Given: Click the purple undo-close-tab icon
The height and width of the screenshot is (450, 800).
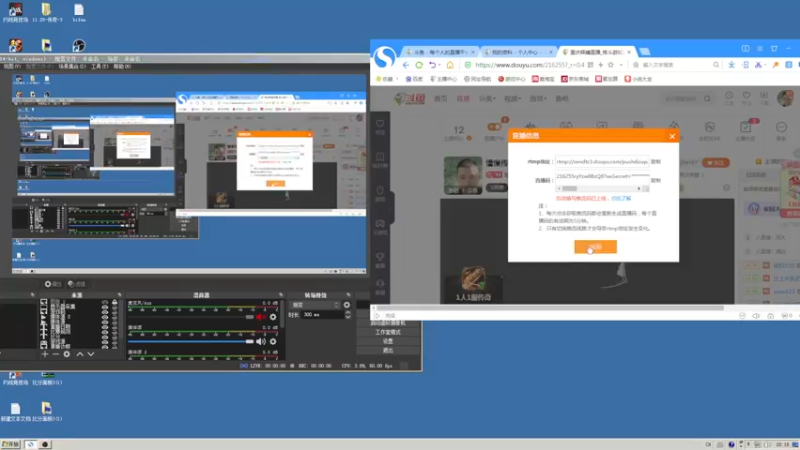Looking at the screenshot, I should pos(433,65).
